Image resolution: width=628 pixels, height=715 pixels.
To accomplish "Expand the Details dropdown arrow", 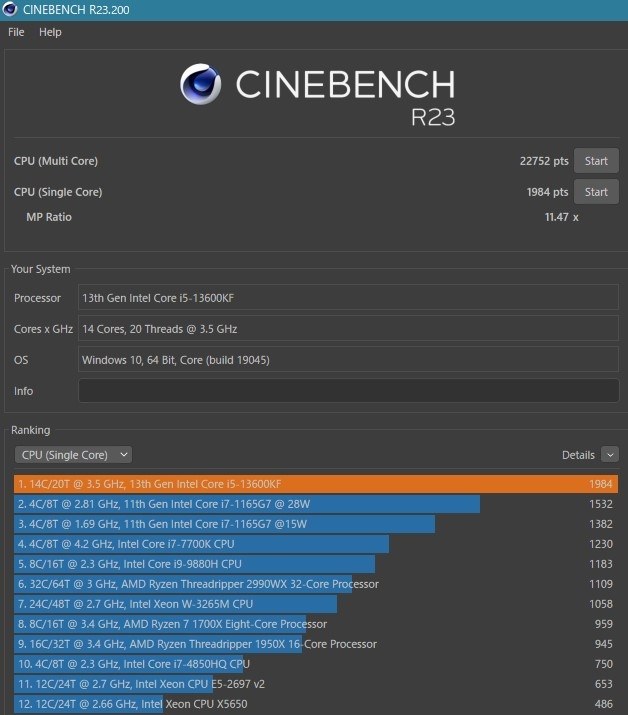I will click(610, 455).
